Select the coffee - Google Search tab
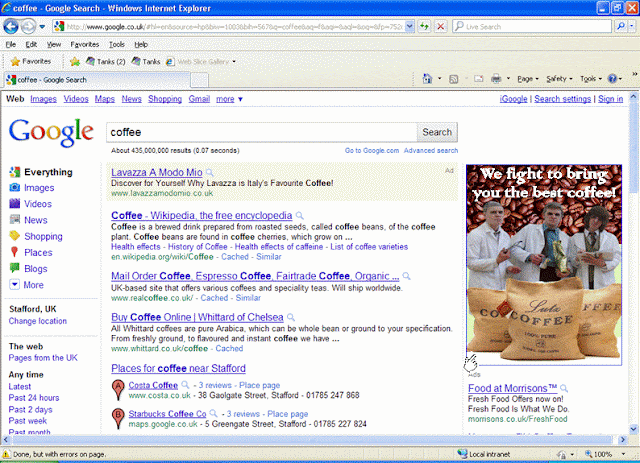This screenshot has height=463, width=640. 97,80
